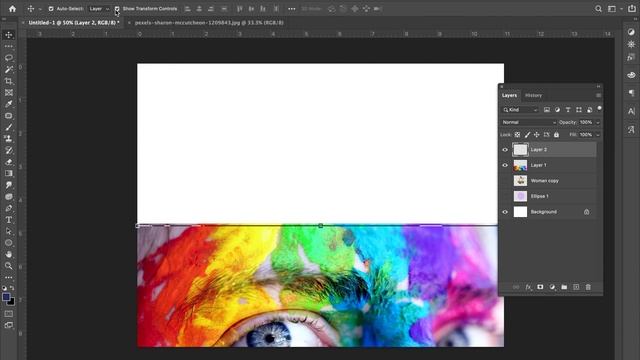The image size is (640, 360).
Task: Select the Eyedropper tool
Action: point(9,104)
